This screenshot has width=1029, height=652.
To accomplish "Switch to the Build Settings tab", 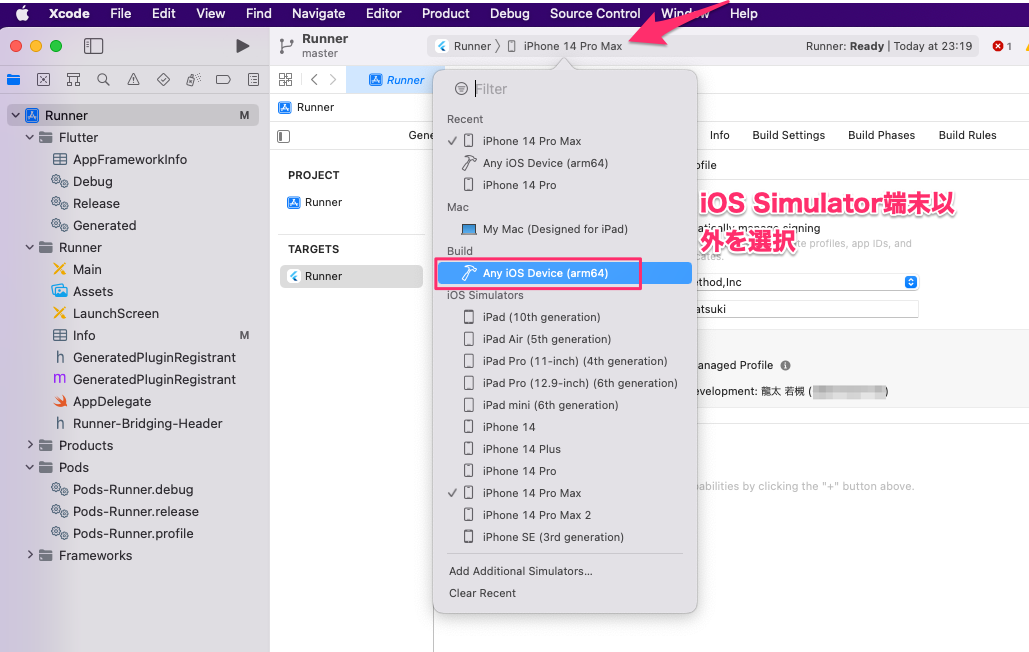I will click(x=788, y=135).
